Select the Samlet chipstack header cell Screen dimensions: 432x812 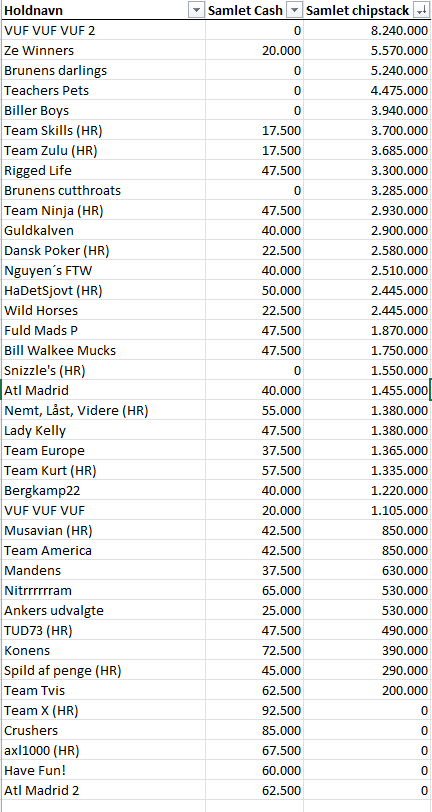click(367, 10)
